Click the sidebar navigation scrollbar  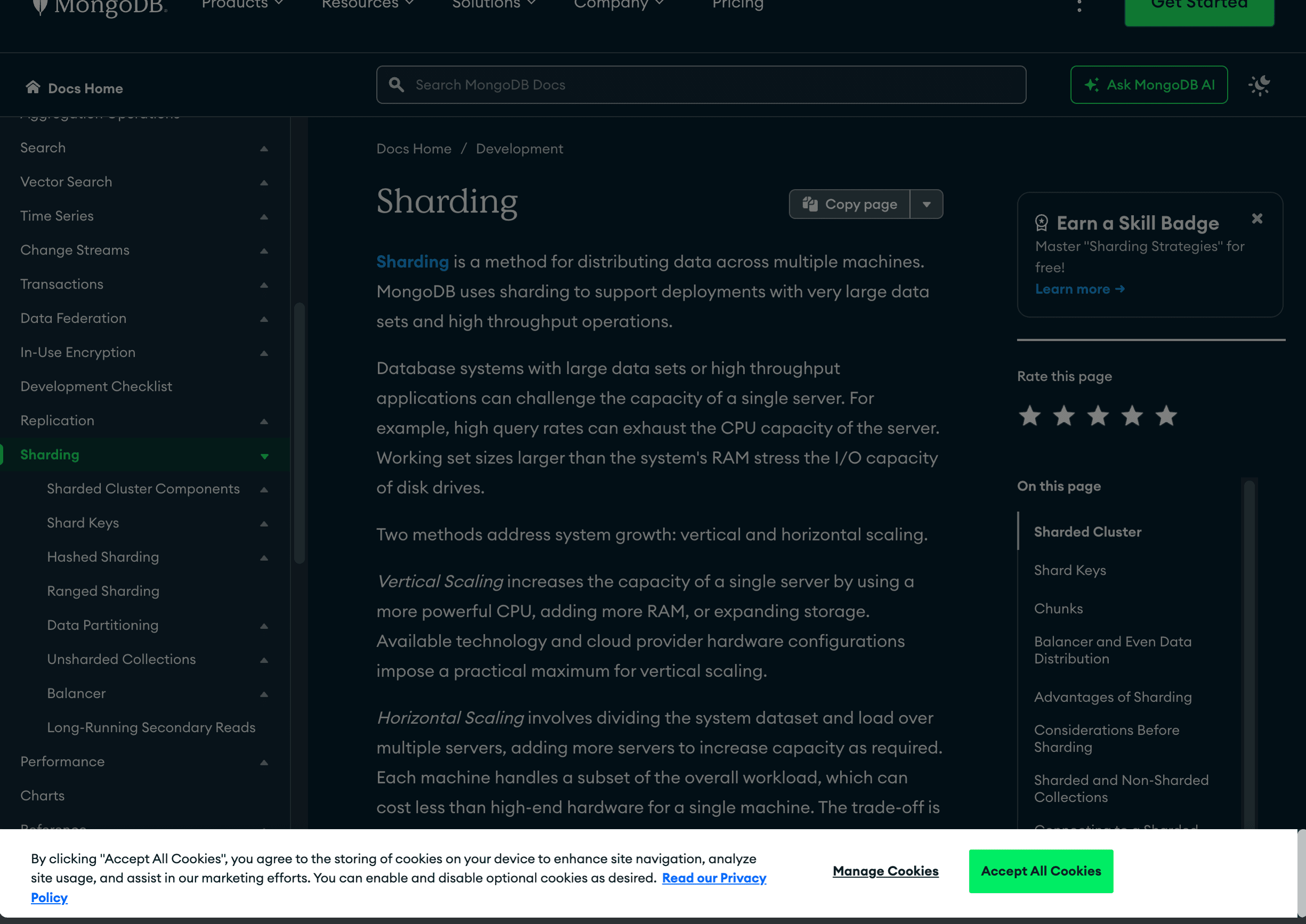click(299, 433)
